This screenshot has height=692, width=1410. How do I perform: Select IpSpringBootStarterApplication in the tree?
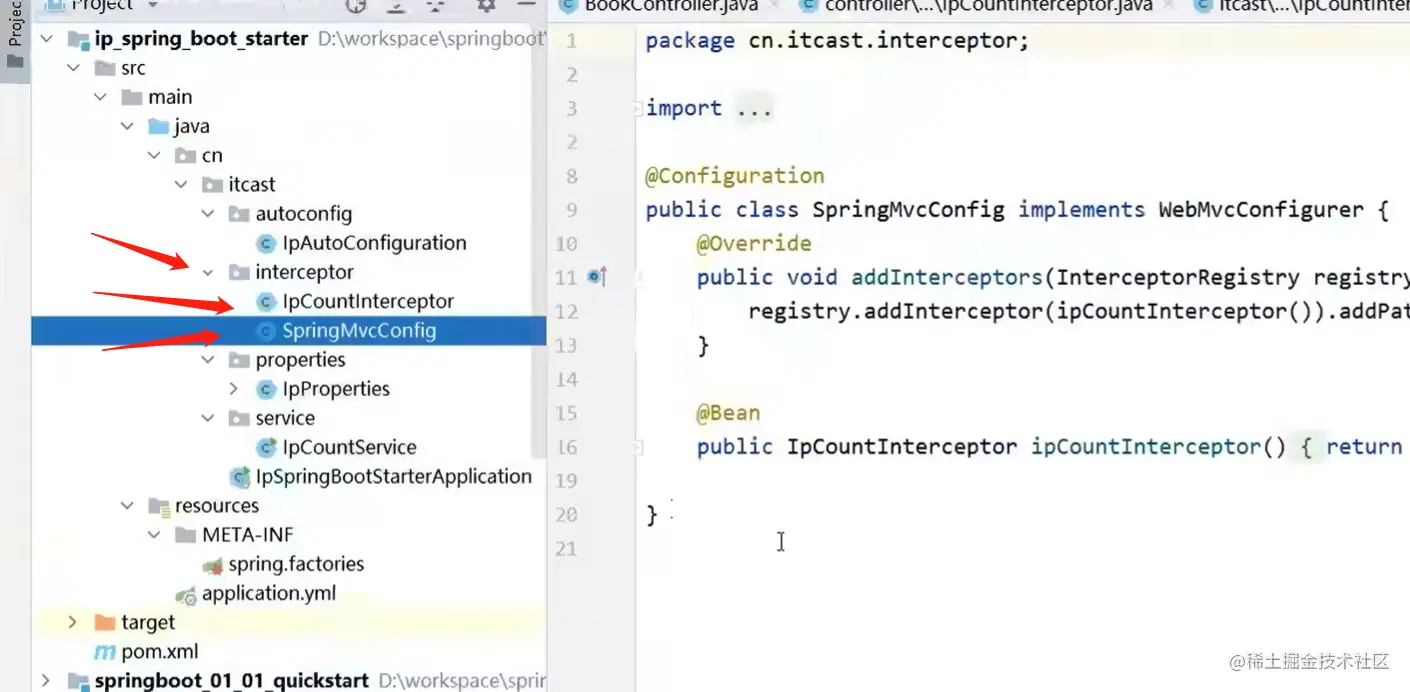394,476
